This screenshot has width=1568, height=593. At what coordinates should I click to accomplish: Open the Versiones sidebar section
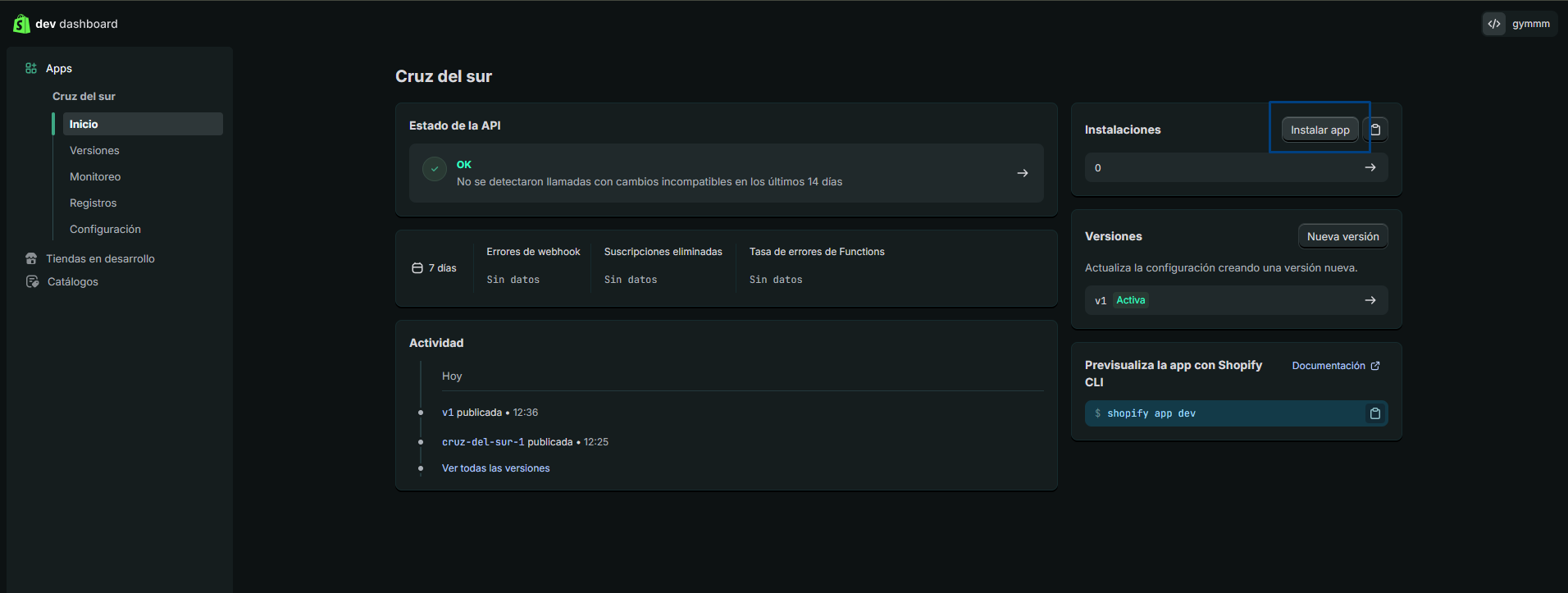click(94, 150)
